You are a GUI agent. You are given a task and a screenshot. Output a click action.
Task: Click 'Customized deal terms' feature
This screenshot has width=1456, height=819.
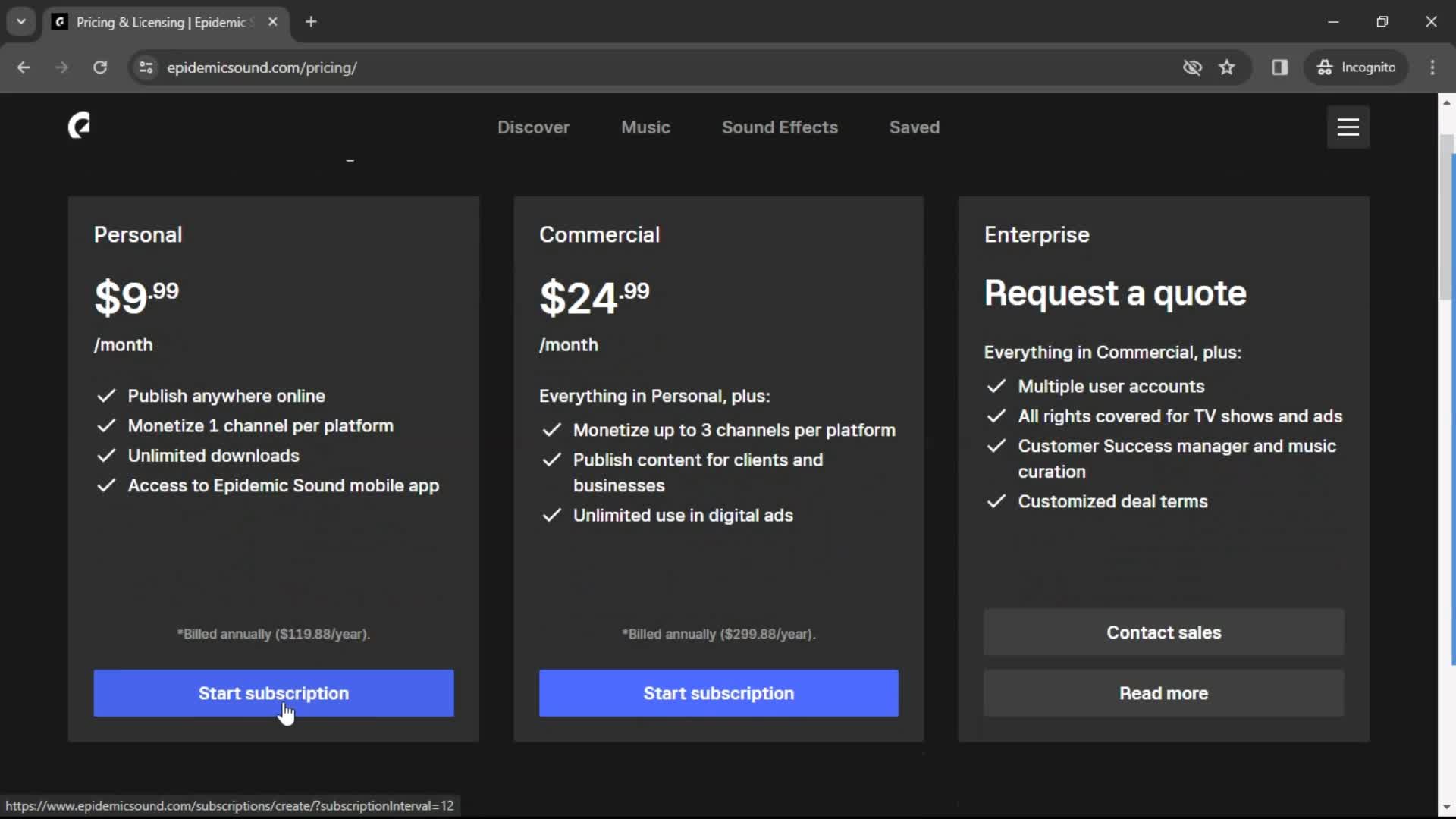[1112, 502]
